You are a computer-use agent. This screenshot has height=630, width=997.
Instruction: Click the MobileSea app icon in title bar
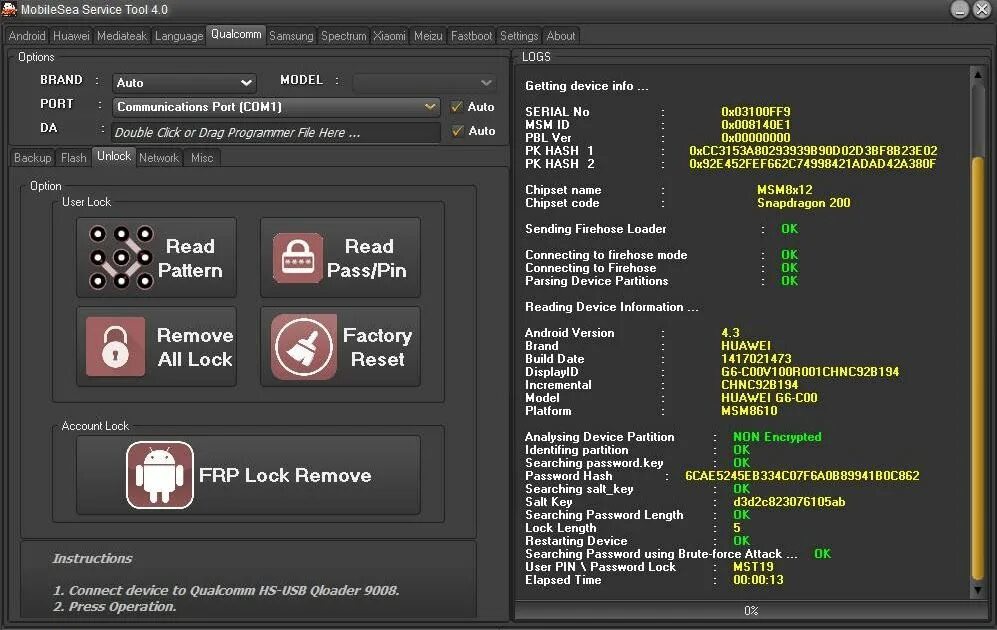[9, 9]
